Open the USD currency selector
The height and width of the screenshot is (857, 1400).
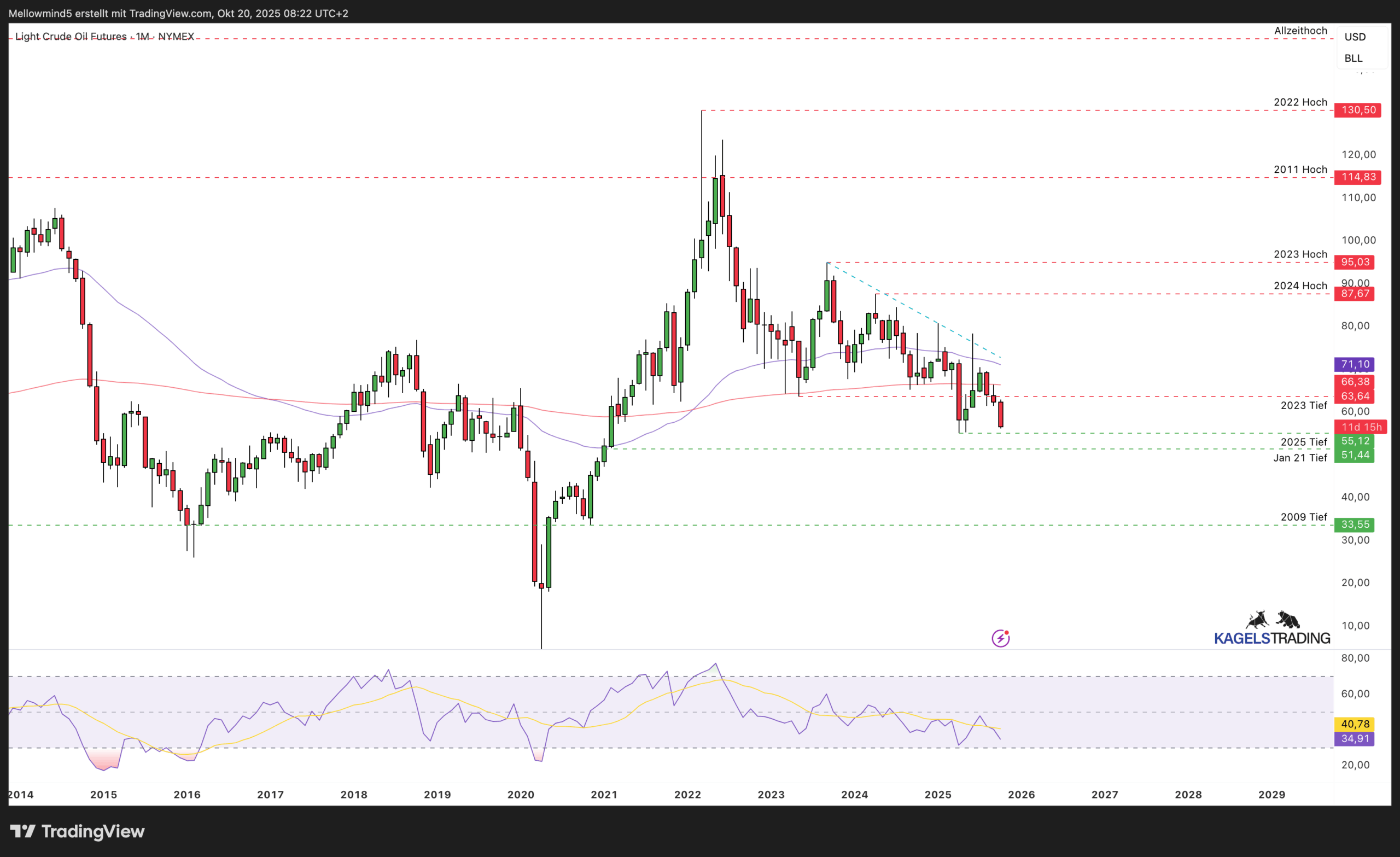(1355, 37)
